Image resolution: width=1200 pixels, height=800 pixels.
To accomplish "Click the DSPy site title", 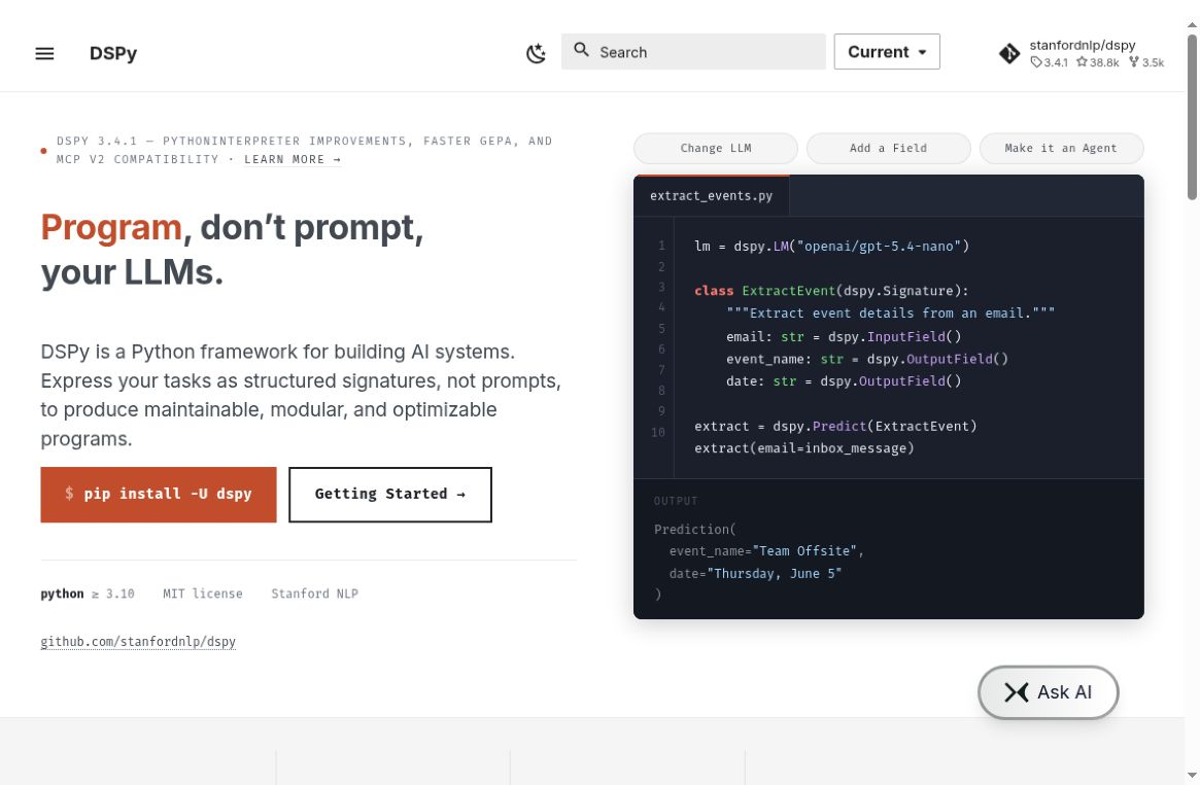I will (113, 53).
